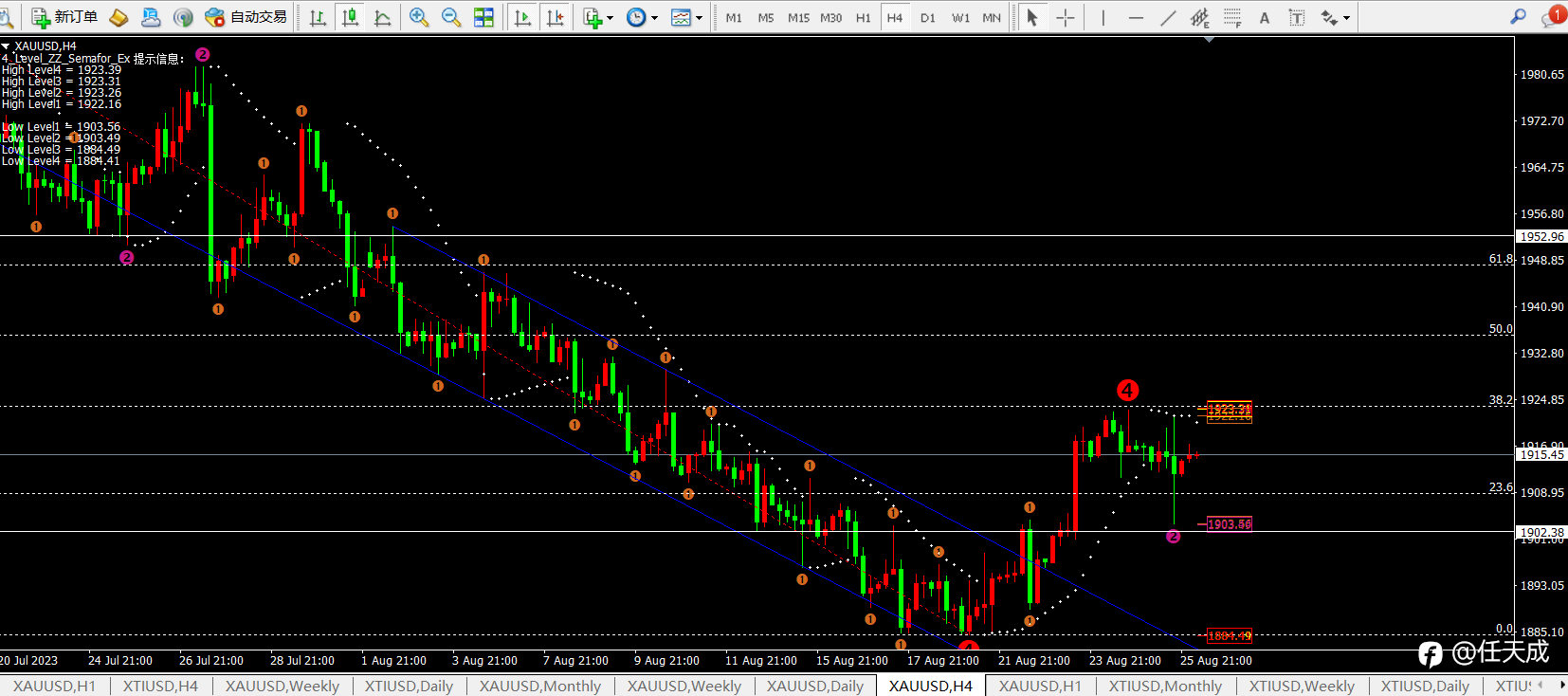Viewport: 1568px width, 696px height.
Task: Click the "17 Aug 21:00" date label
Action: click(942, 661)
